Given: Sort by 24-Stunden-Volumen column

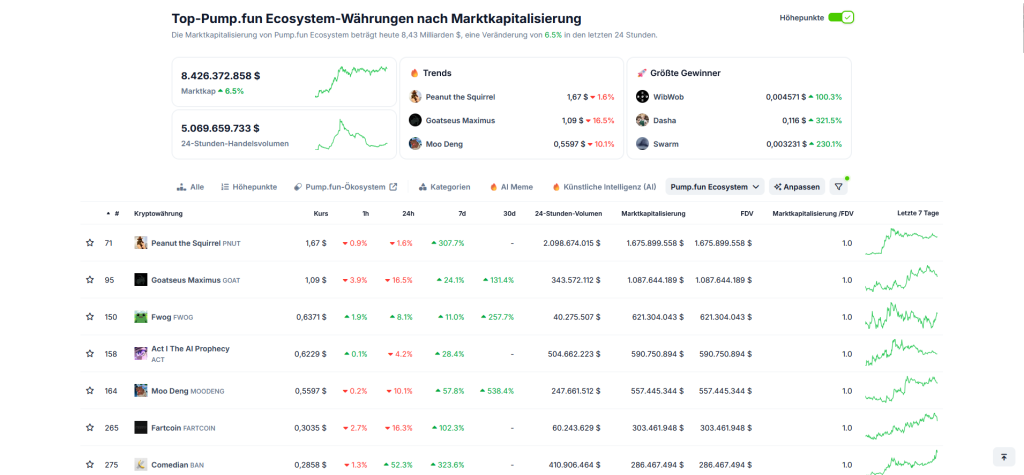Looking at the screenshot, I should 568,214.
